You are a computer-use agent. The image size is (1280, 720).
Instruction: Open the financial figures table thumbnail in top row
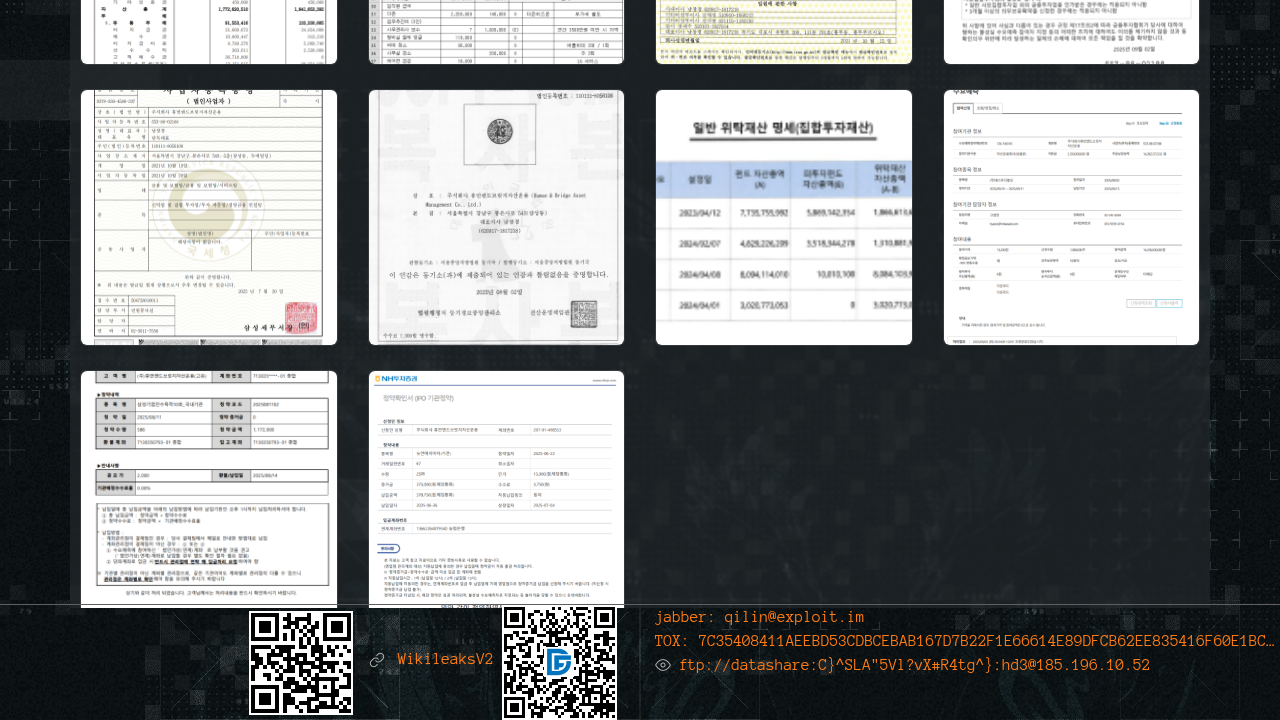click(209, 32)
